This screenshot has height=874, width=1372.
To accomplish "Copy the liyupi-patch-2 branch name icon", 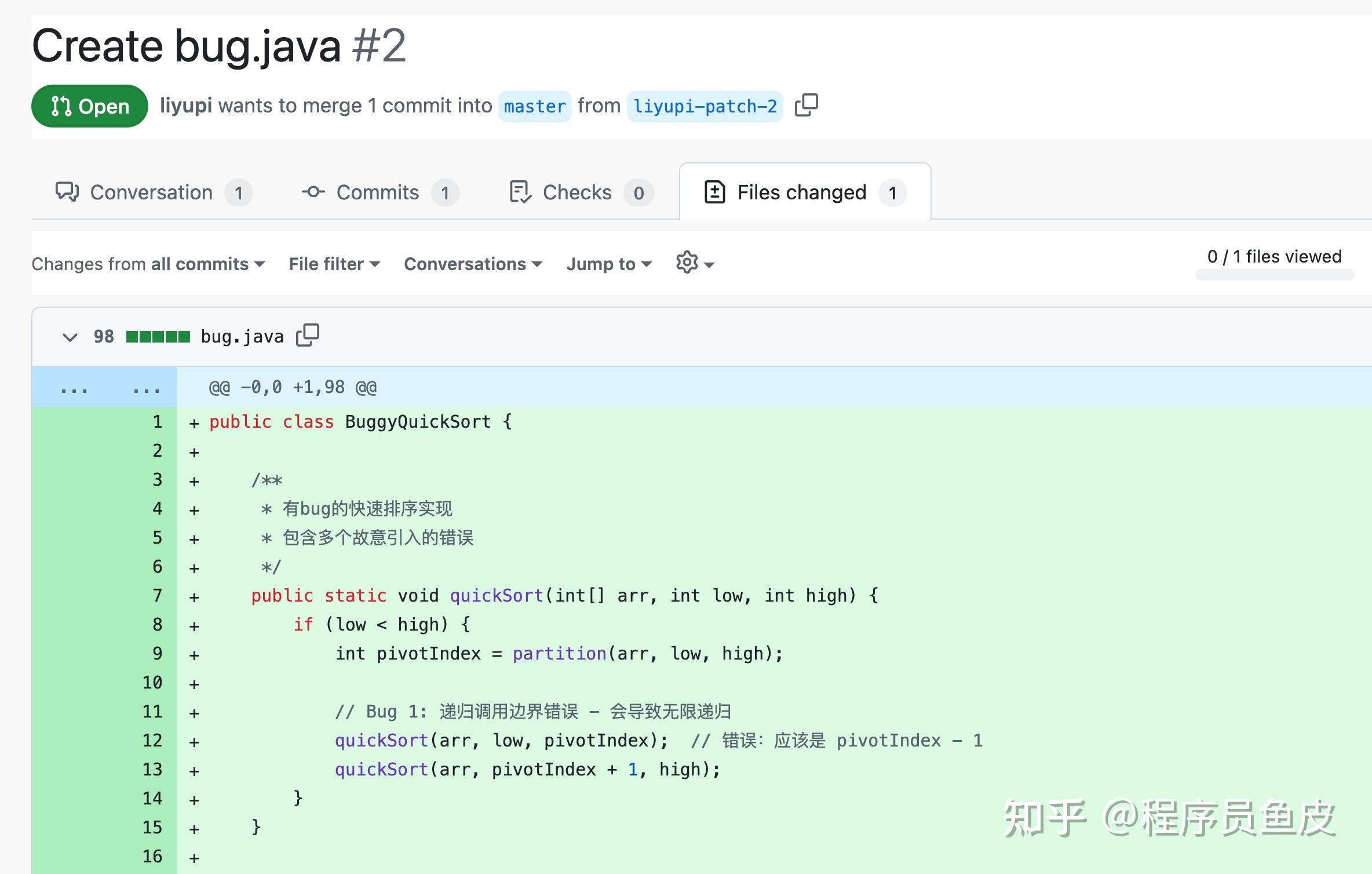I will click(806, 105).
